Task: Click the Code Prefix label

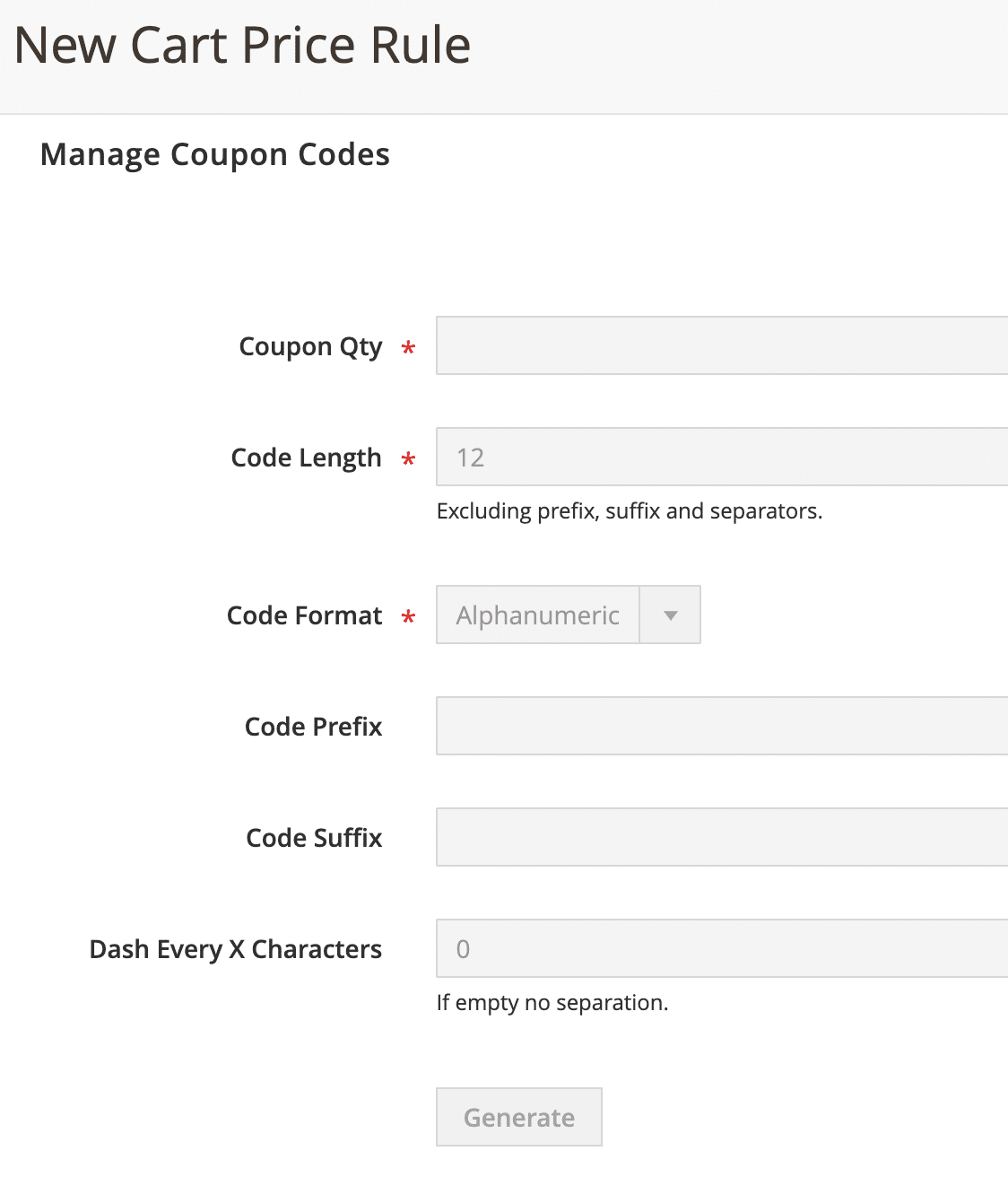Action: coord(314,727)
